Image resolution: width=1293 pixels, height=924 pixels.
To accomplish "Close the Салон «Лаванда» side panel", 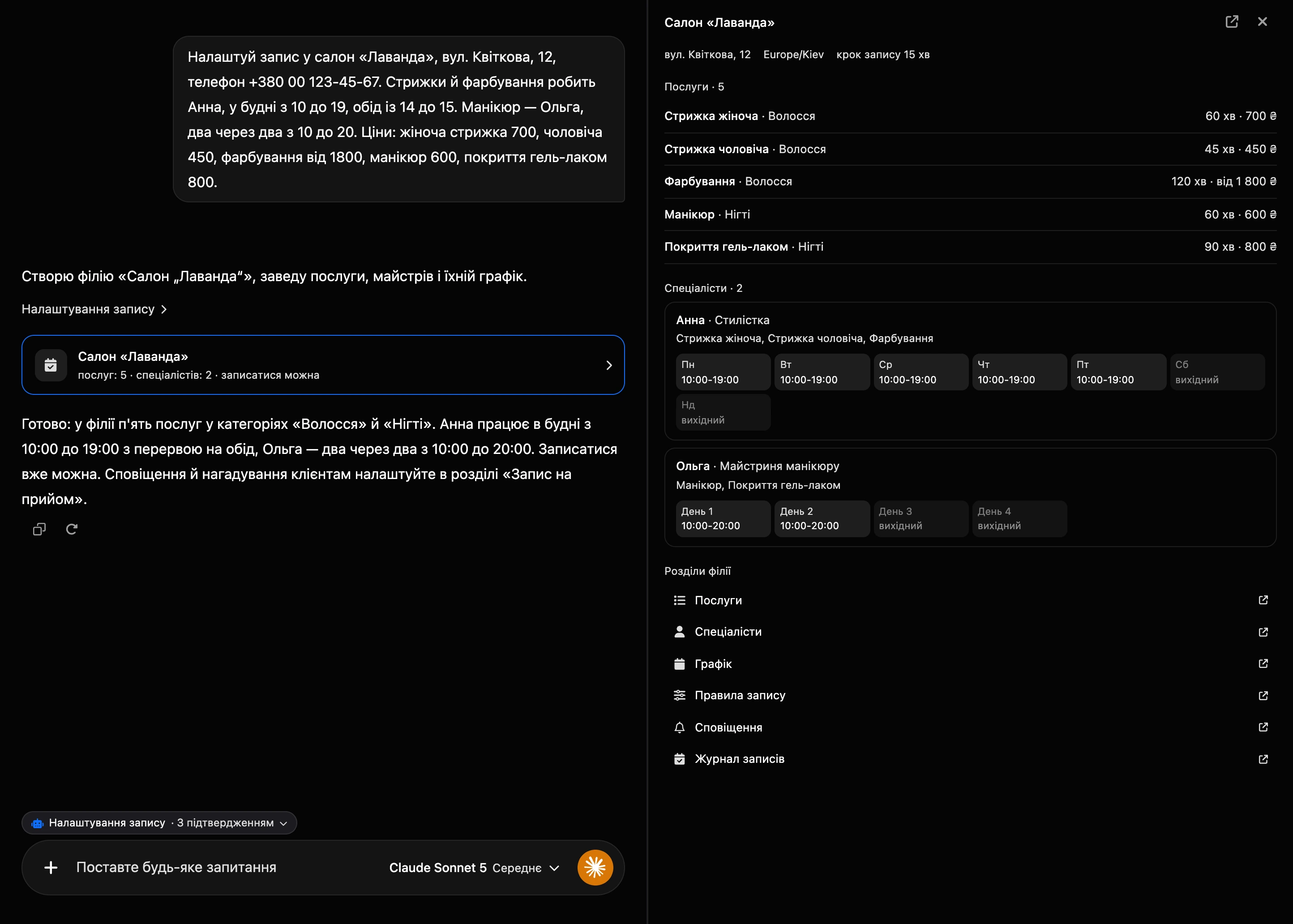I will (x=1262, y=21).
